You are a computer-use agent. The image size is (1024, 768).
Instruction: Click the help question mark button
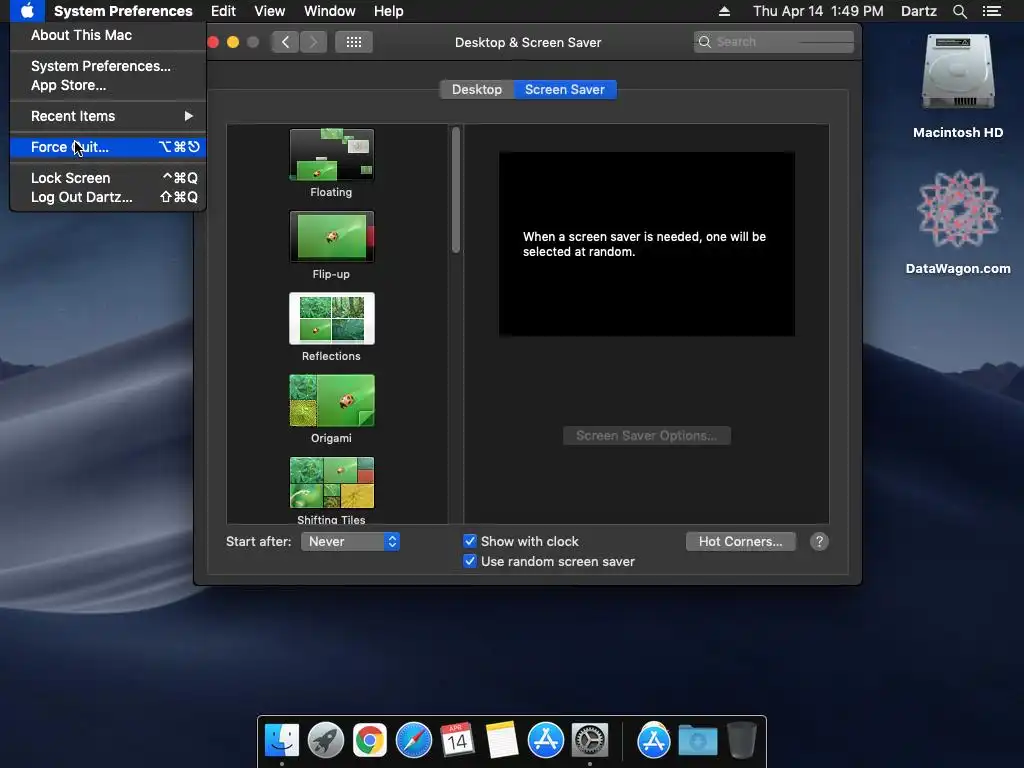(819, 541)
